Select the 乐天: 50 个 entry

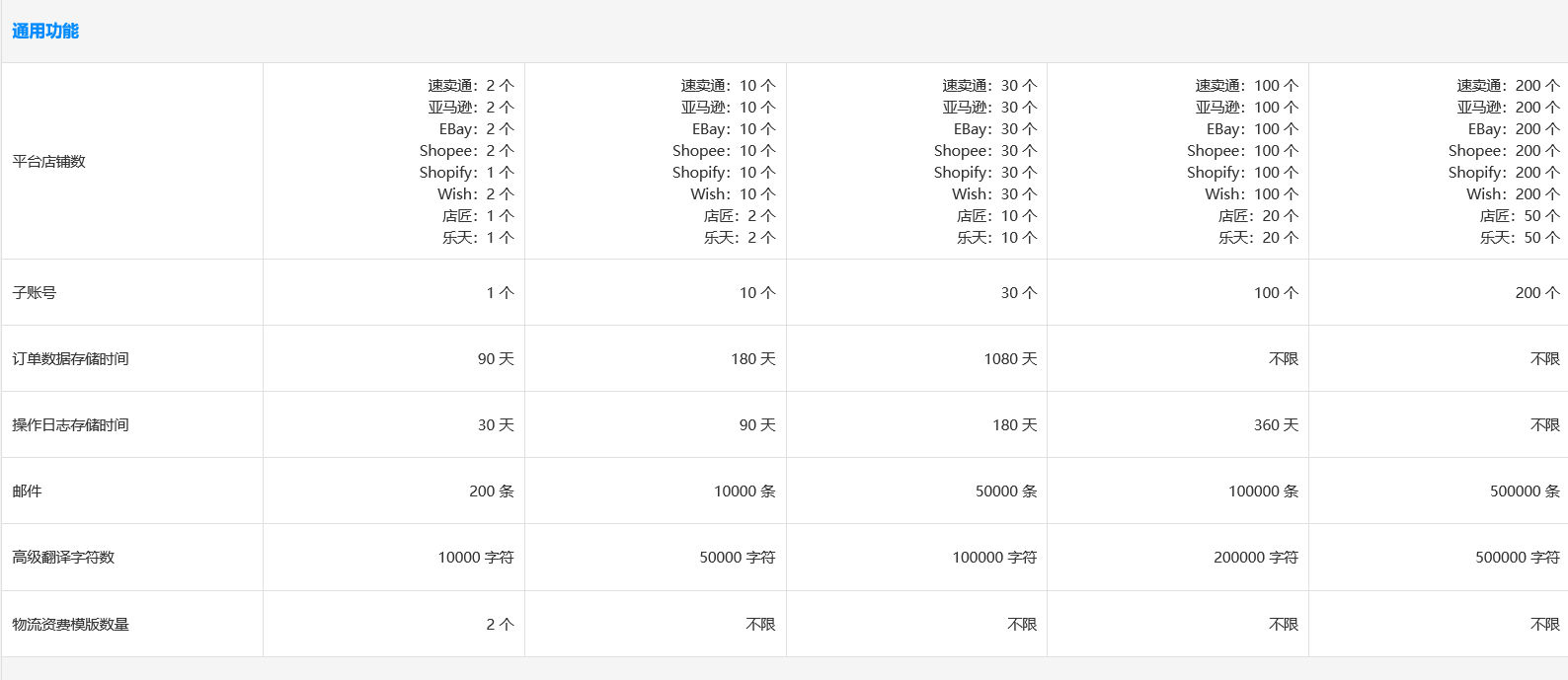click(x=1521, y=238)
